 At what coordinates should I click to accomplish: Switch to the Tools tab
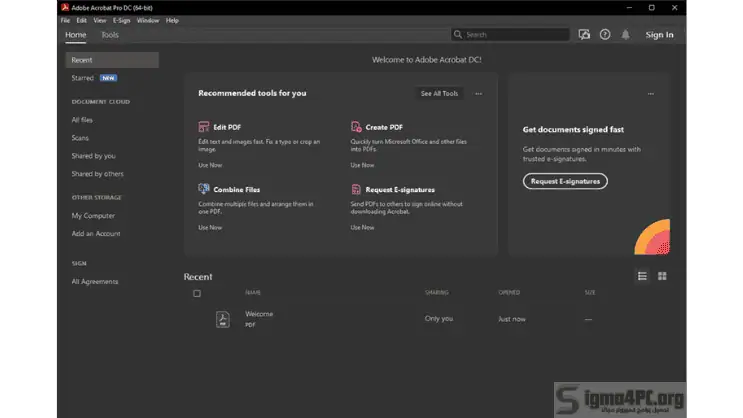point(109,35)
